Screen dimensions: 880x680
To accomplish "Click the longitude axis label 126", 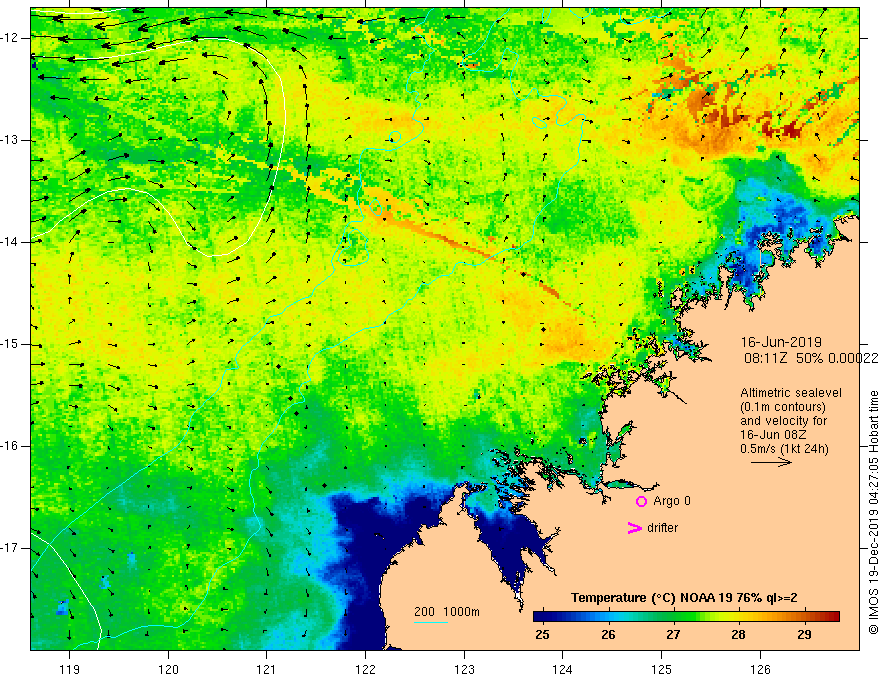I will click(760, 669).
